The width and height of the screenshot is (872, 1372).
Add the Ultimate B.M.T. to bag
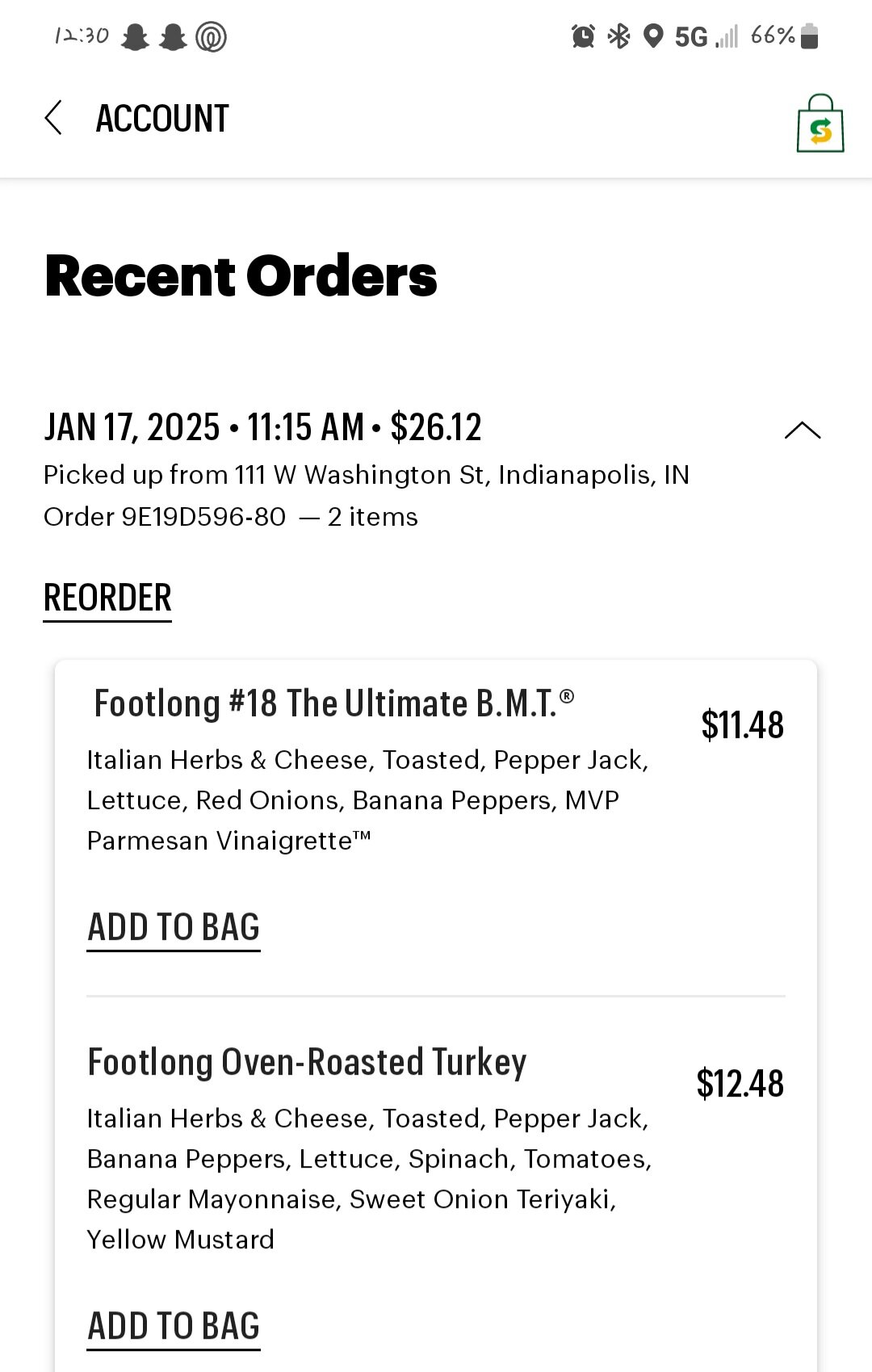coord(174,927)
